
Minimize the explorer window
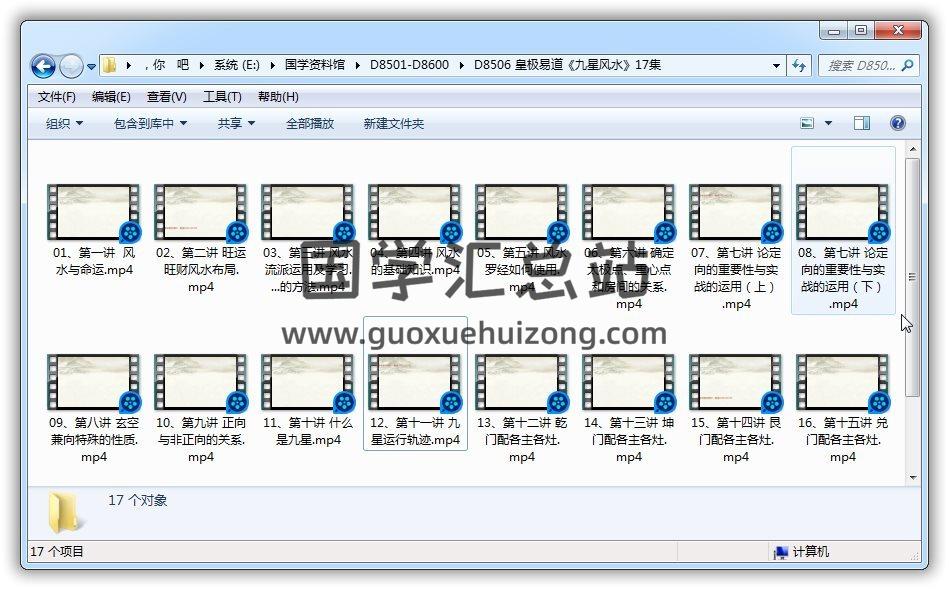point(833,30)
